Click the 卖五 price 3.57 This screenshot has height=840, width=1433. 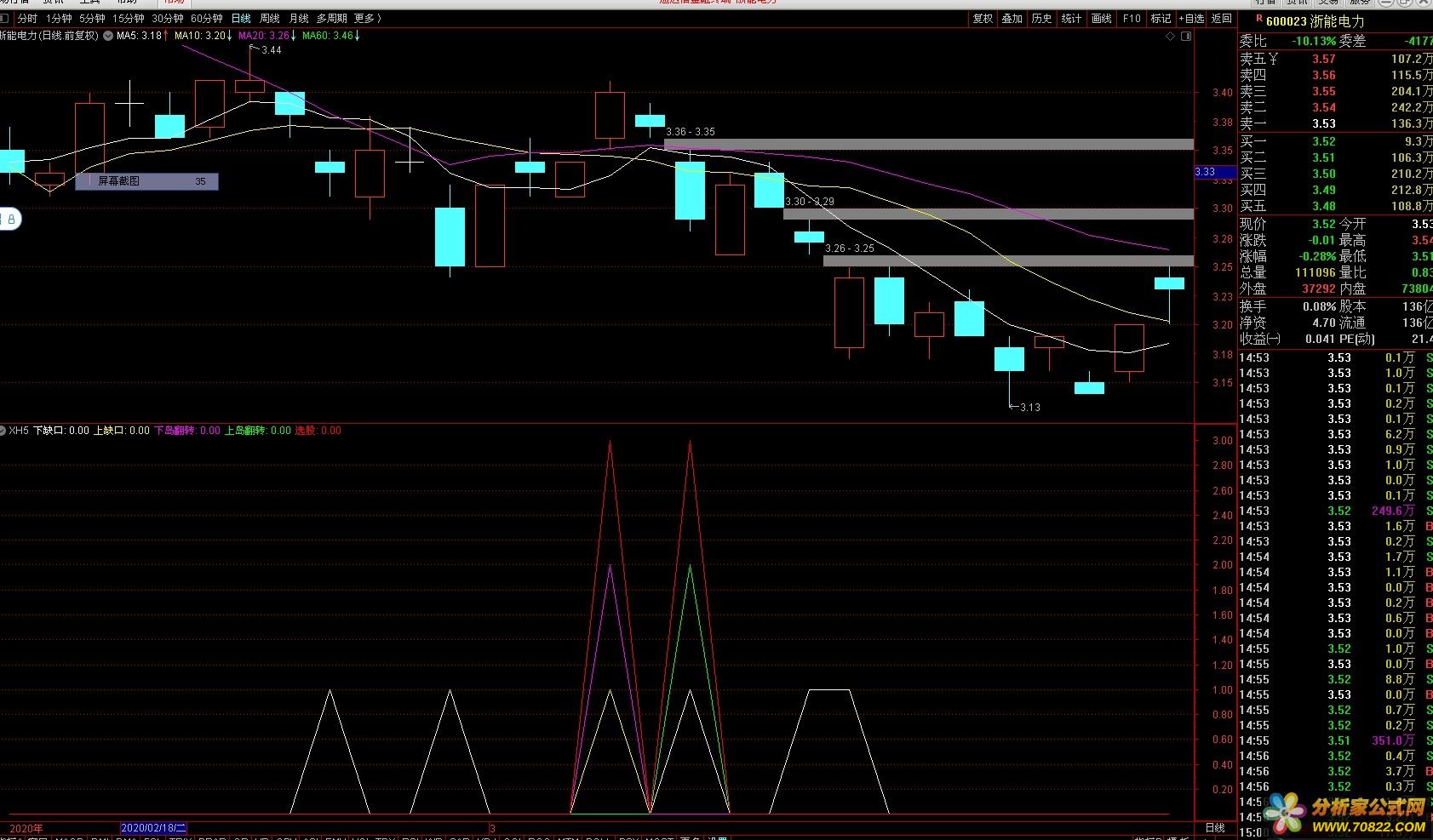coord(1323,59)
